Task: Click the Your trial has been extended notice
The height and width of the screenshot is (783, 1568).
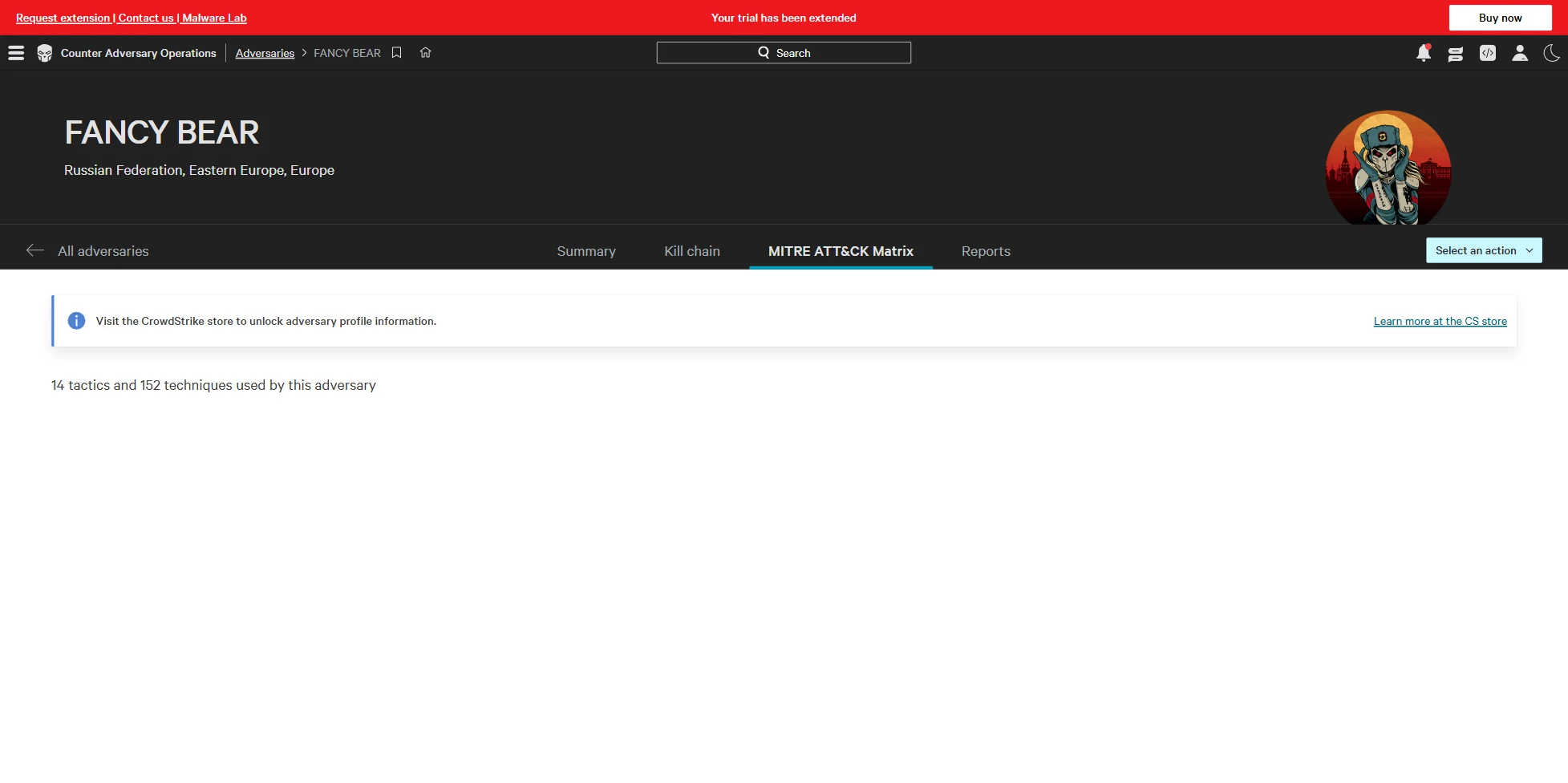Action: [784, 18]
